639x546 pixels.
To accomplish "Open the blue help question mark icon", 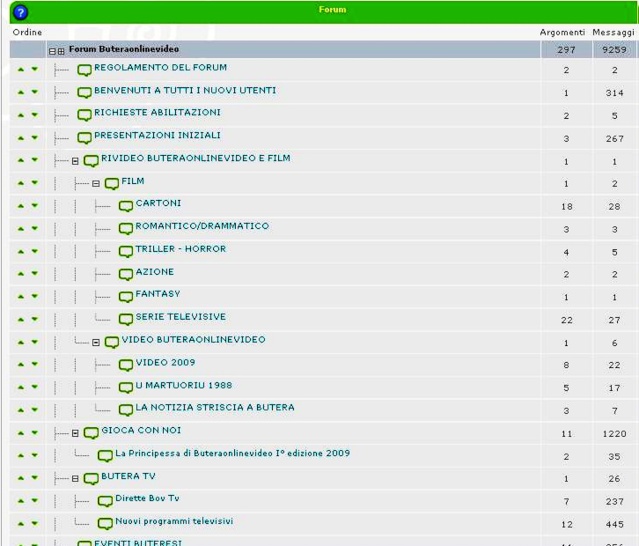I will (20, 12).
